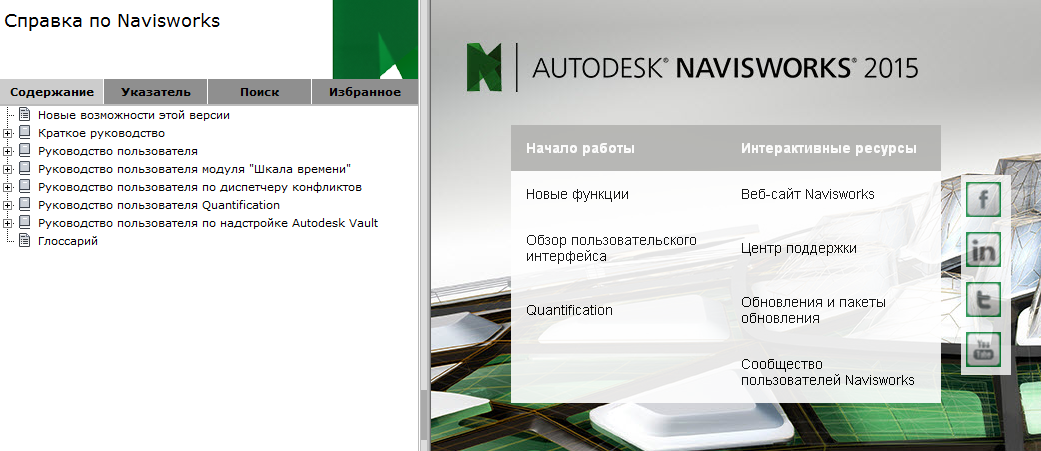Switch to the Содержание tab
The height and width of the screenshot is (451, 1041).
pyautogui.click(x=52, y=92)
